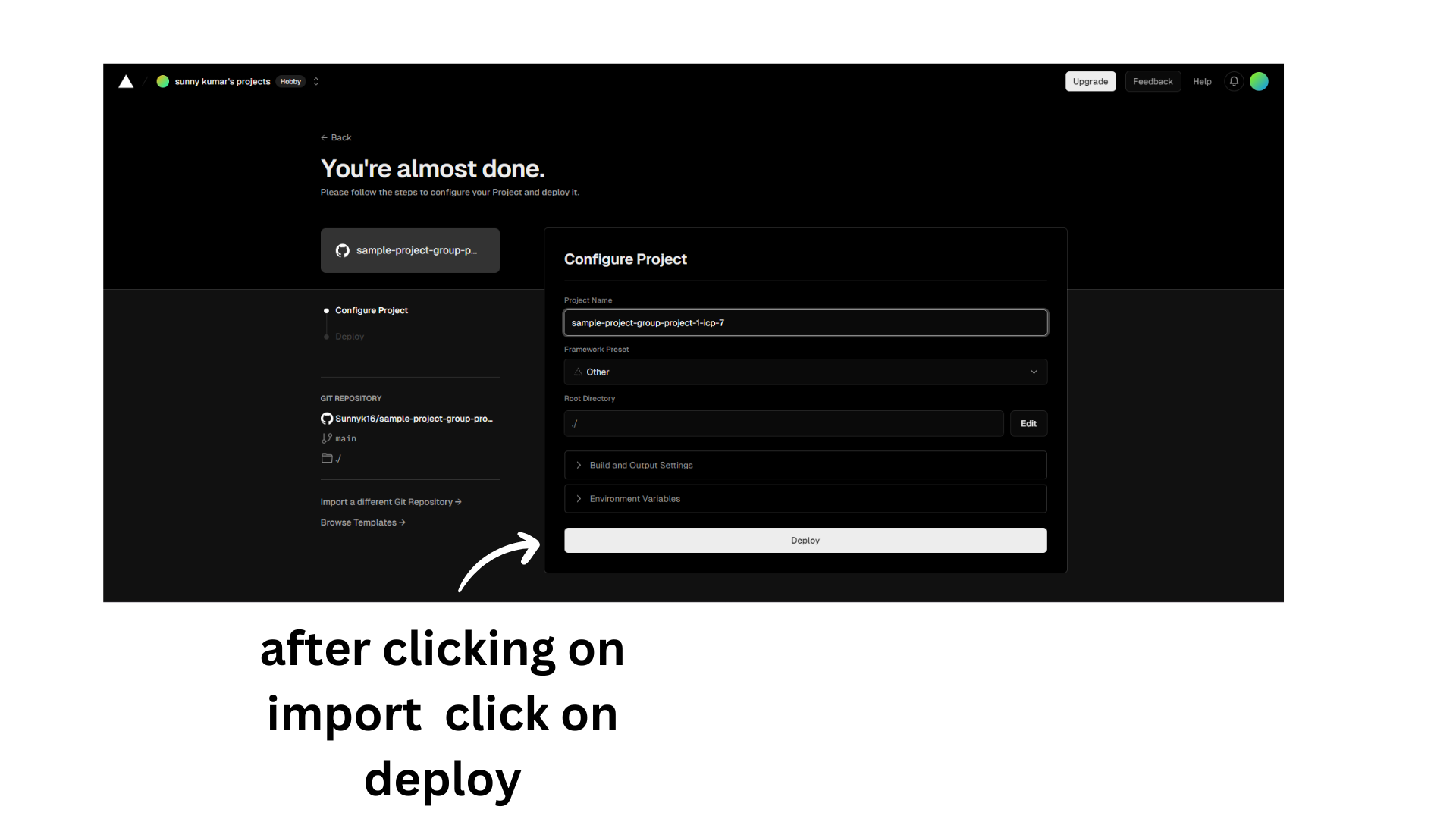Image resolution: width=1456 pixels, height=819 pixels.
Task: Click the branch/git icon next to main
Action: 326,438
